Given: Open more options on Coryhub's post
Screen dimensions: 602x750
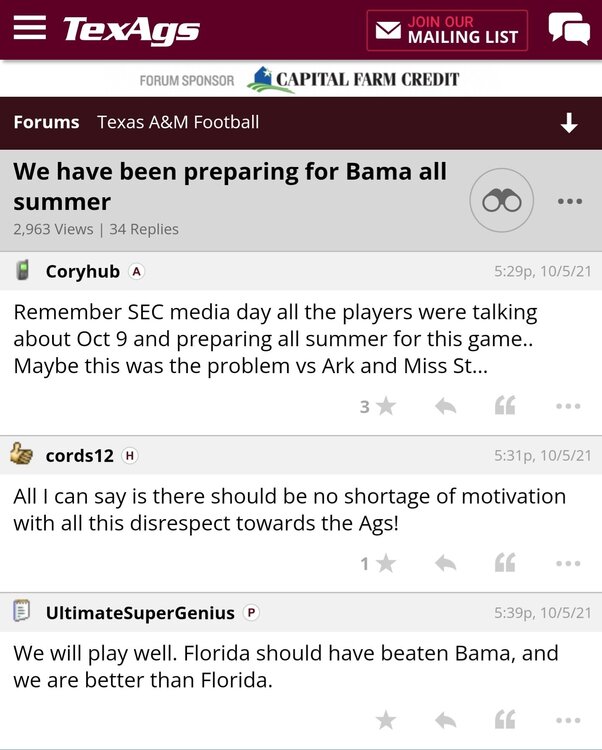Looking at the screenshot, I should coord(568,406).
